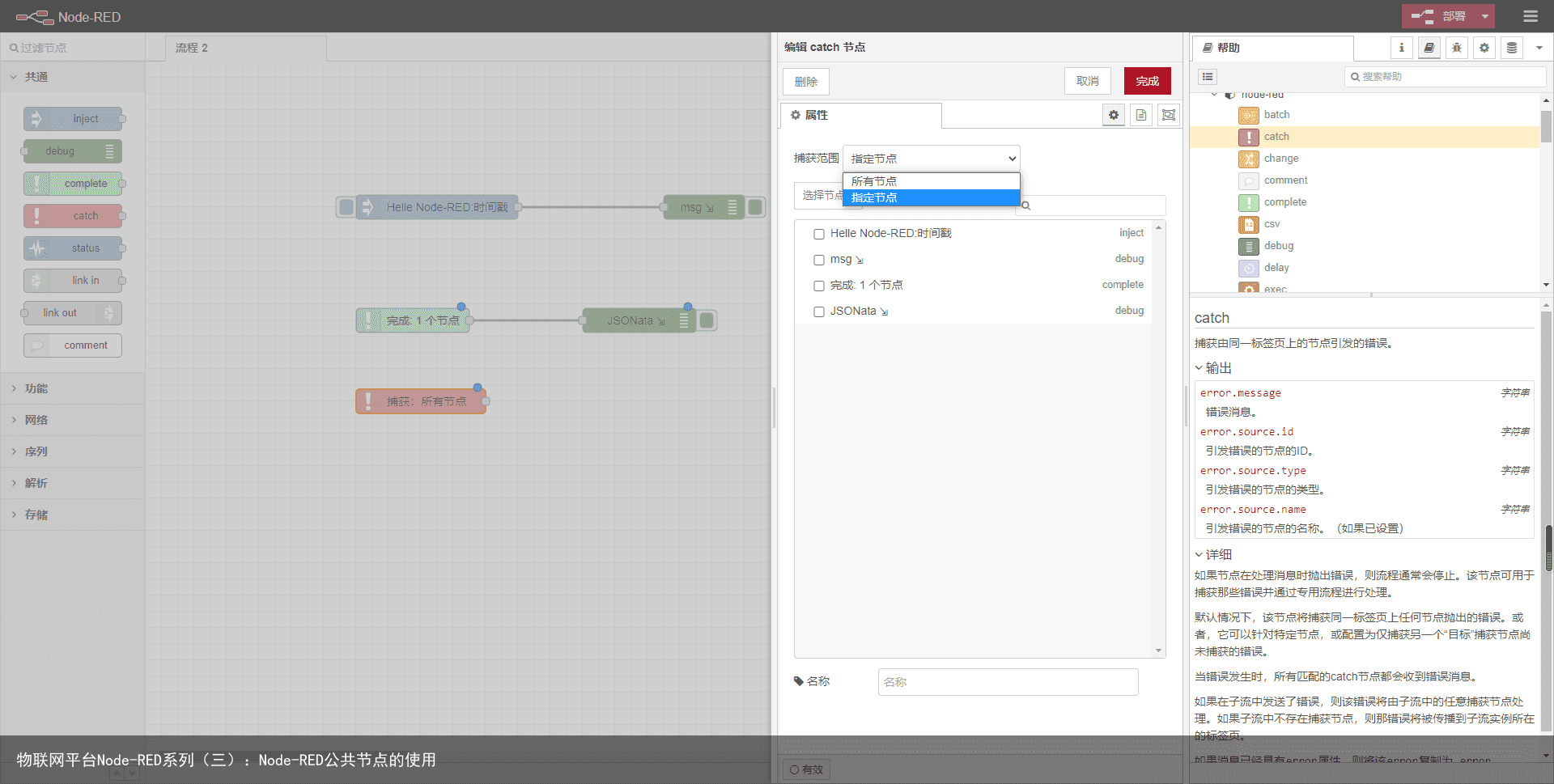Click the inject trigger button on the Helle Node-RED node
This screenshot has height=784, width=1554.
tap(346, 207)
